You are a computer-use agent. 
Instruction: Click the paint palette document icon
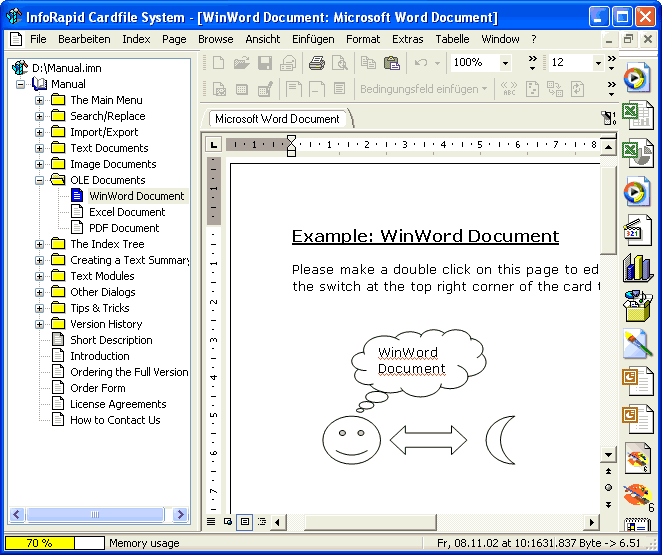tap(638, 458)
